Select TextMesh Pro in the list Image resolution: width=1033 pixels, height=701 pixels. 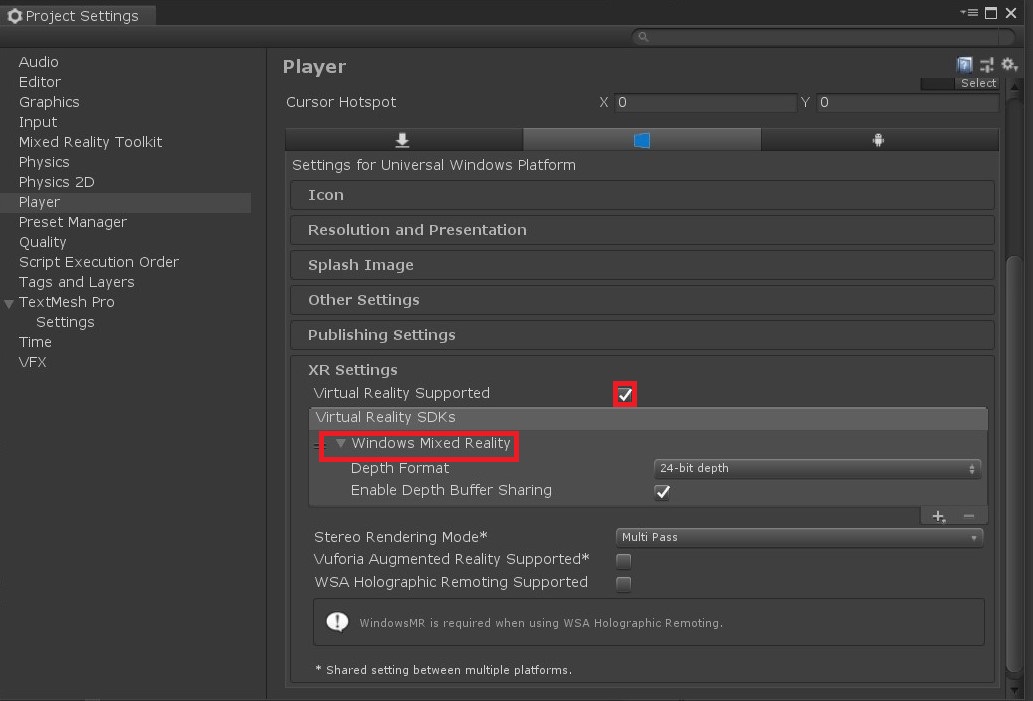pyautogui.click(x=67, y=302)
